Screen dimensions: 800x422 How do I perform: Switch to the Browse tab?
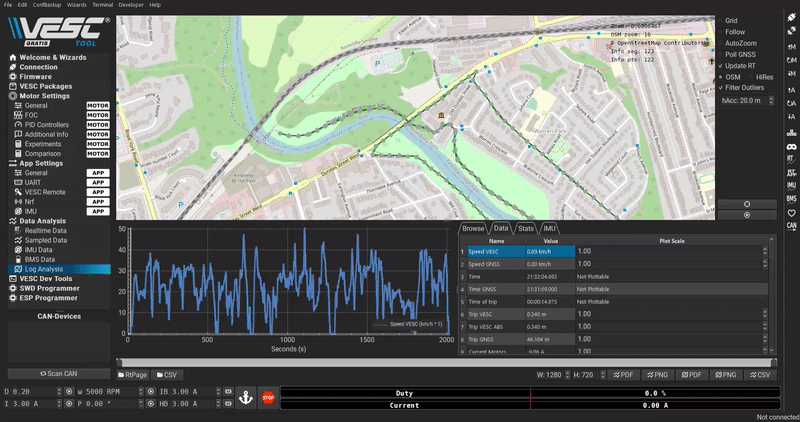[473, 229]
